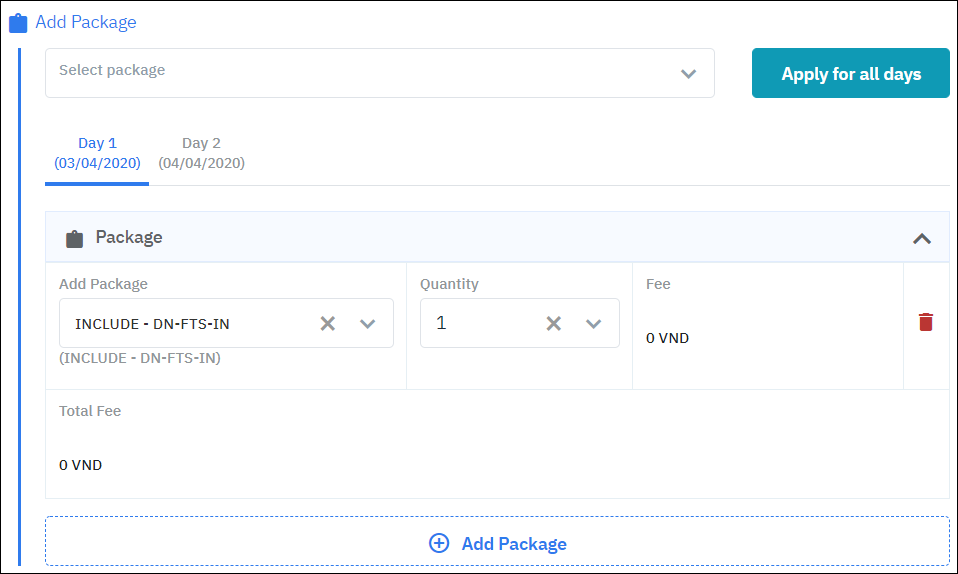Viewport: 958px width, 574px height.
Task: Click the Add Package heading text at the top
Action: pyautogui.click(x=86, y=22)
